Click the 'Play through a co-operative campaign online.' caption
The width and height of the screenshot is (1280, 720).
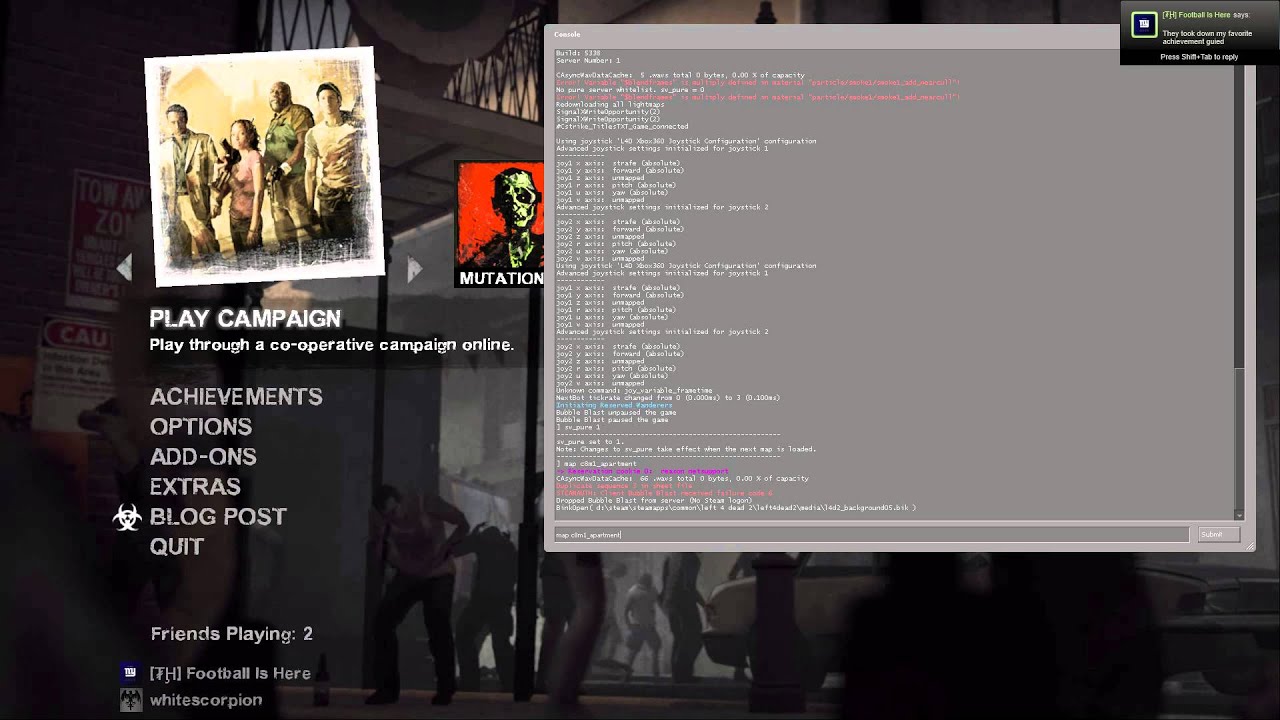tap(332, 345)
